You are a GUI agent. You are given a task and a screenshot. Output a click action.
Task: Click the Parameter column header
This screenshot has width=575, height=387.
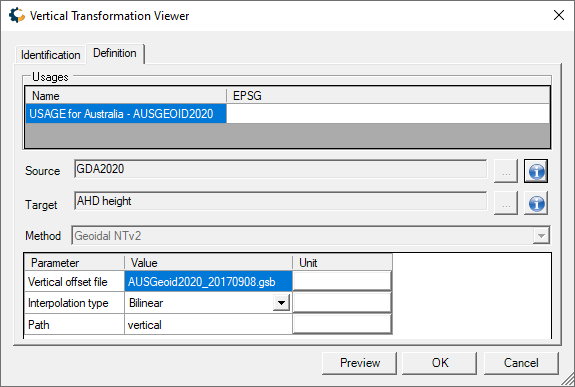click(74, 263)
